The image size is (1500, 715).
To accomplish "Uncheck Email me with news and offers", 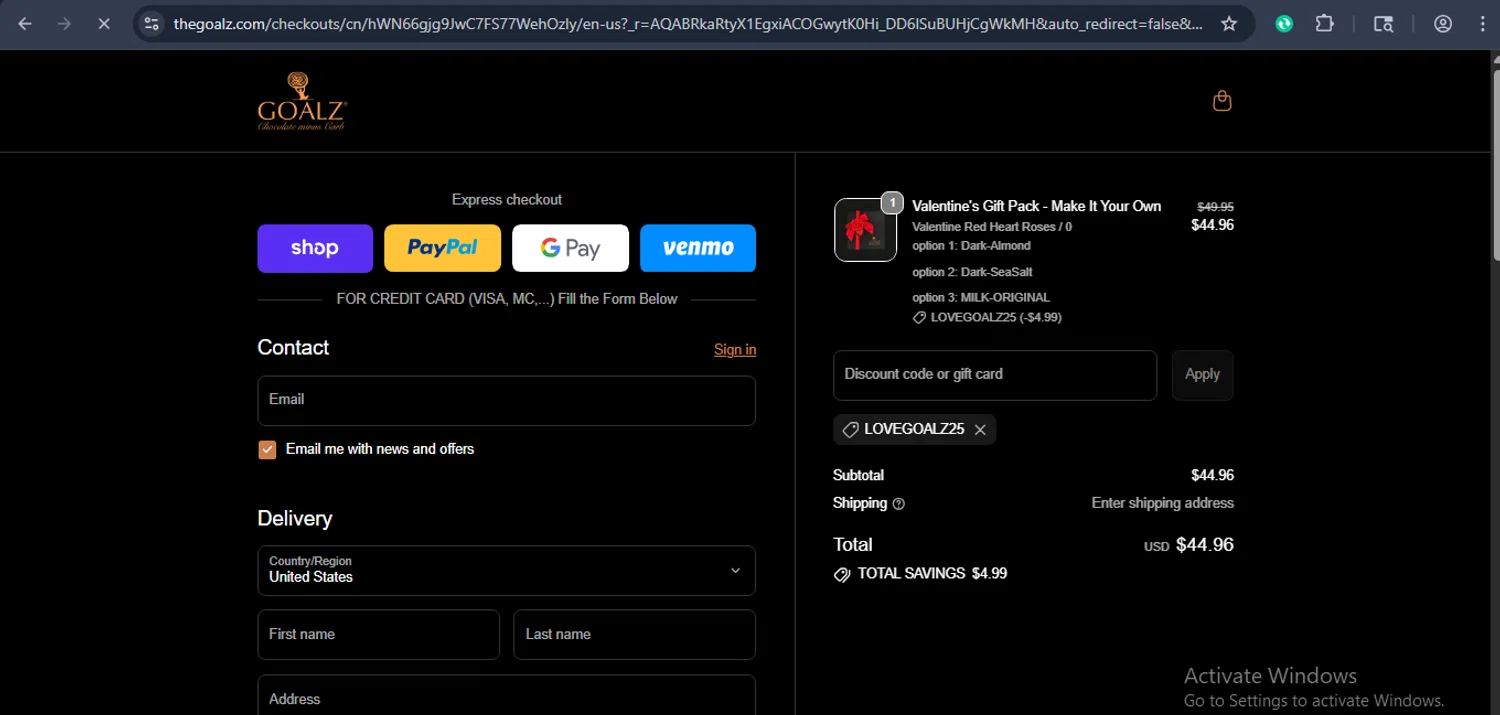I will click(x=267, y=450).
